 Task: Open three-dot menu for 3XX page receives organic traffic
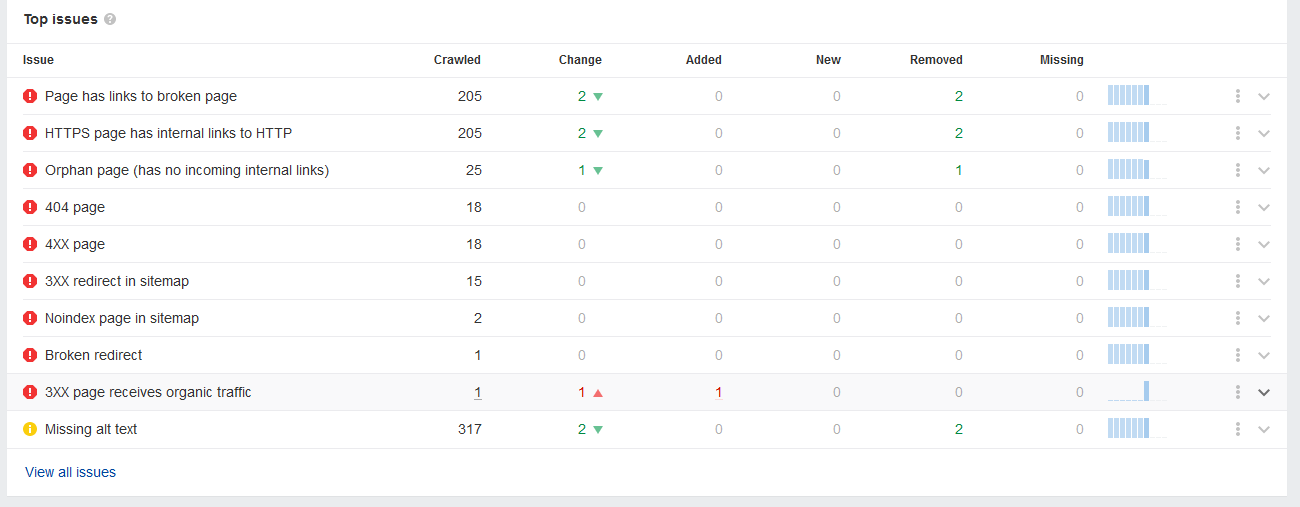click(1238, 392)
